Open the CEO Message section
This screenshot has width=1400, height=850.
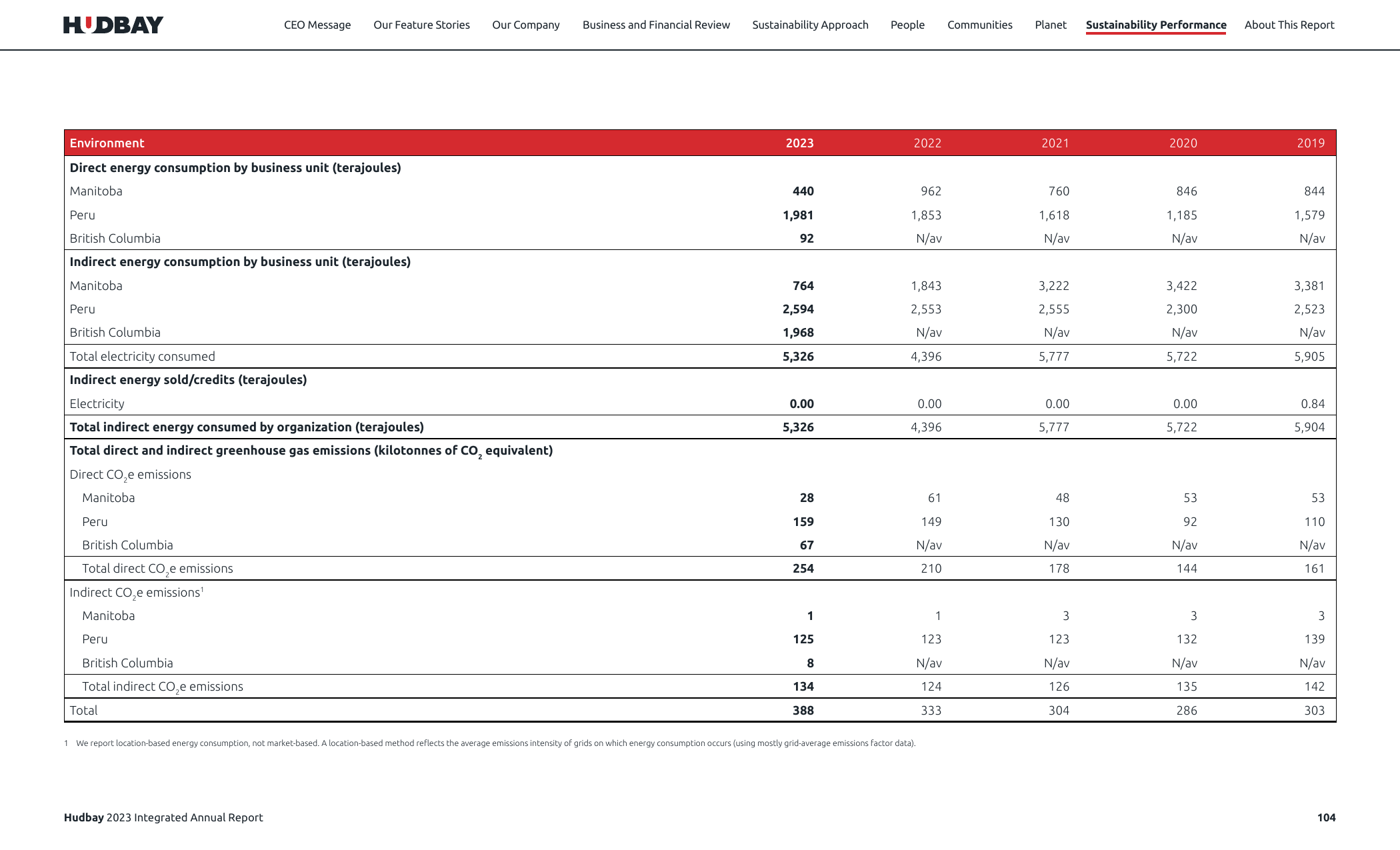point(317,25)
